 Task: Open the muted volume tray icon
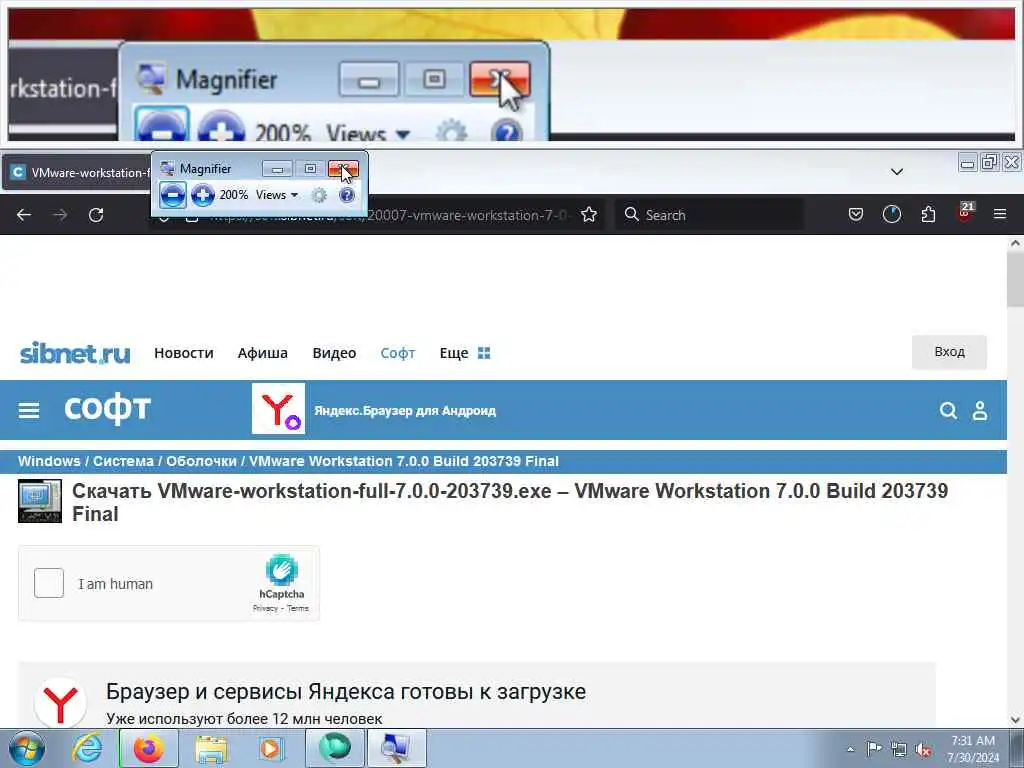923,750
